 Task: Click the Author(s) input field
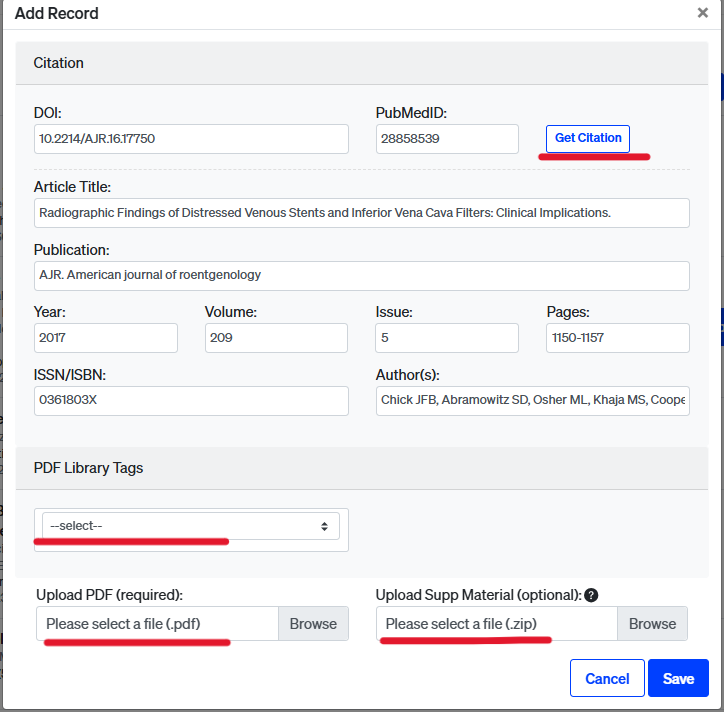[532, 400]
